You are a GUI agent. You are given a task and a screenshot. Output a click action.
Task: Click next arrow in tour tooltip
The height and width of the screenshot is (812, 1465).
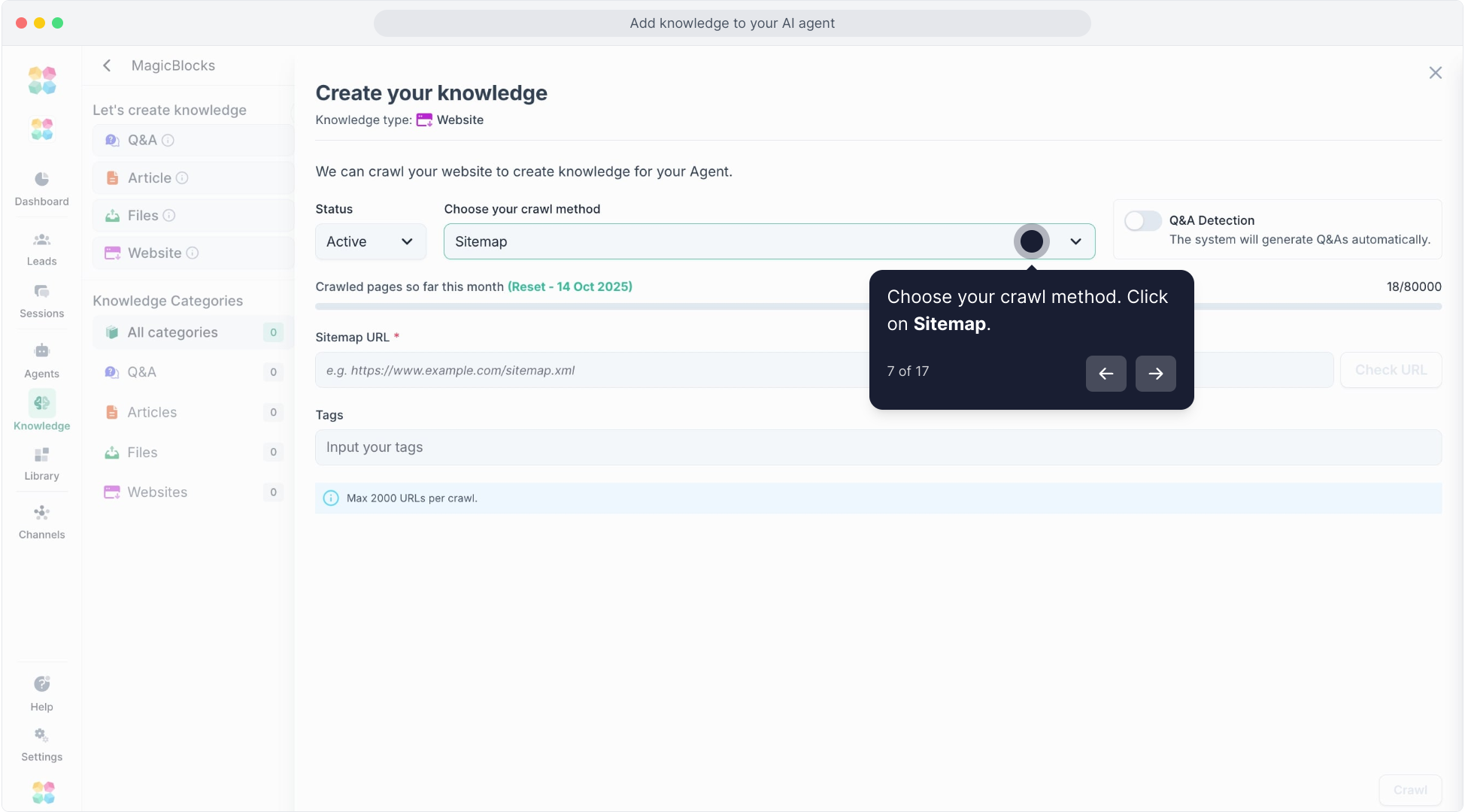[x=1155, y=374]
